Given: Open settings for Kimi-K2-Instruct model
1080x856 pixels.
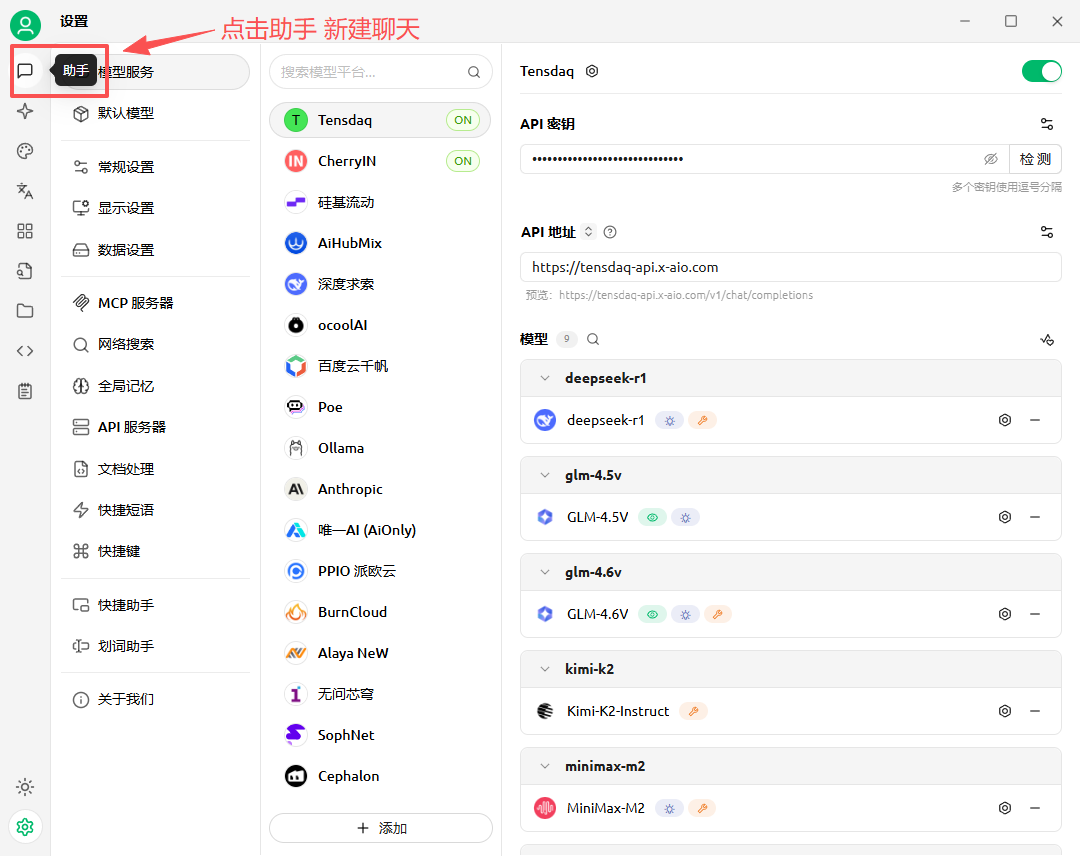Looking at the screenshot, I should [1005, 711].
